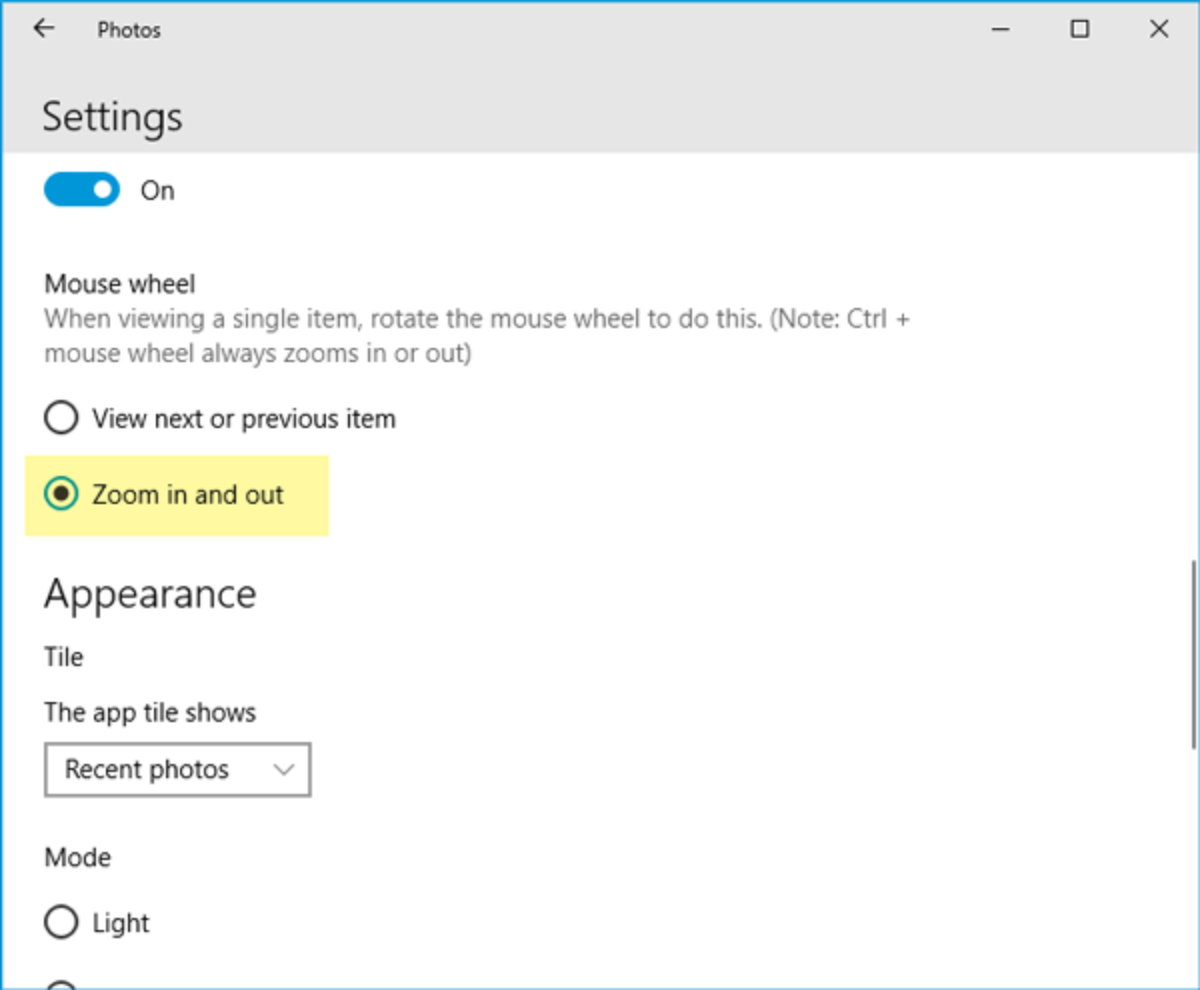Select the partially visible radio below Light
This screenshot has width=1200, height=990.
61,984
